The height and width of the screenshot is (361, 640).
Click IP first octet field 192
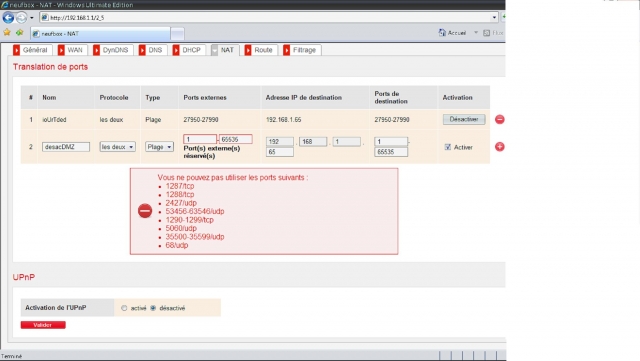280,142
